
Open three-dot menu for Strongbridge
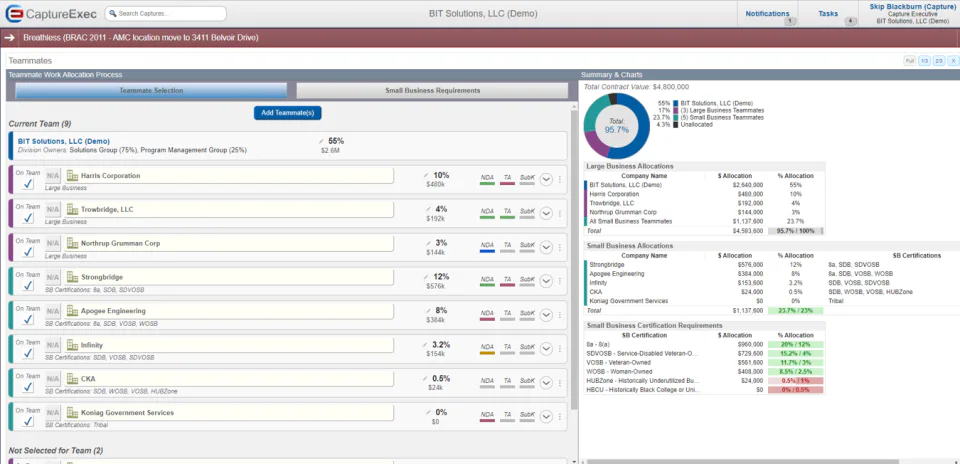[560, 281]
